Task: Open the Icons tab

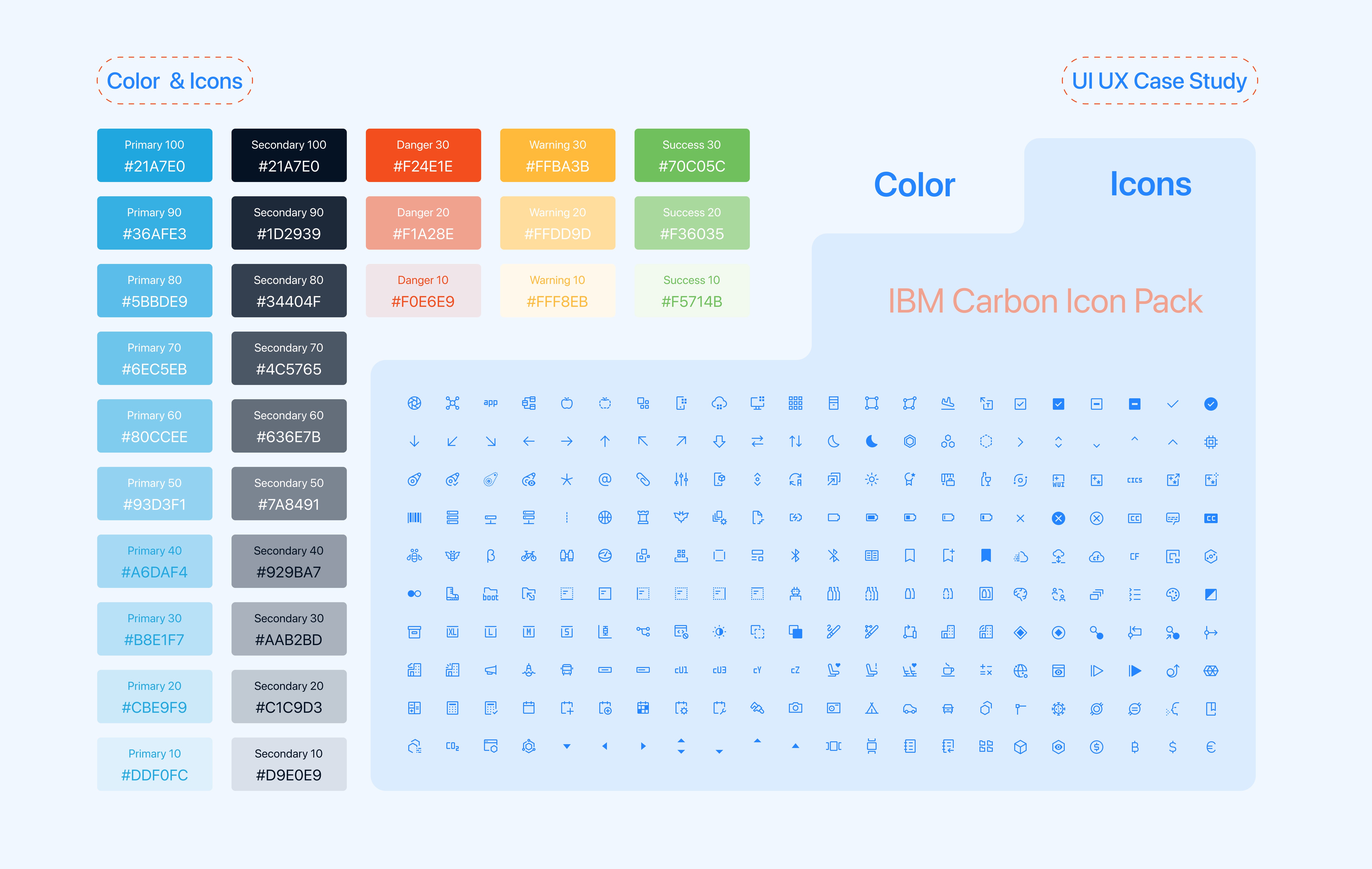Action: [x=1150, y=184]
